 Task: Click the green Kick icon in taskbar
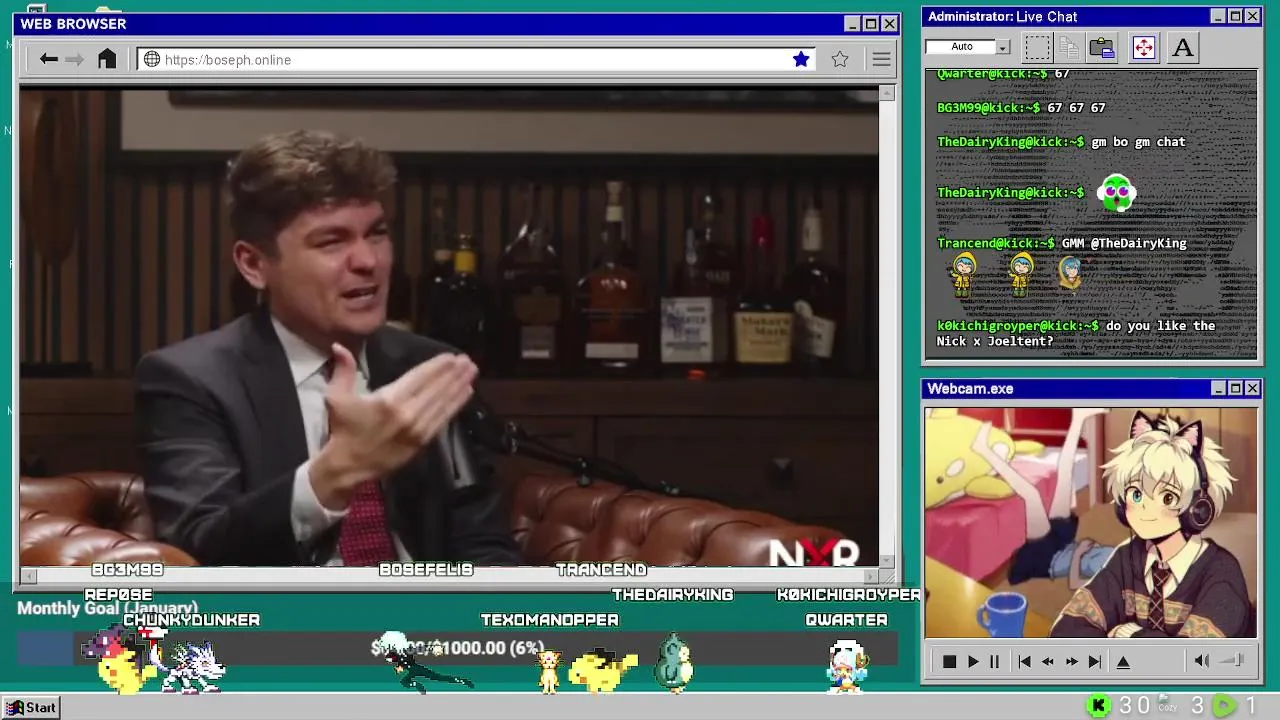1098,706
